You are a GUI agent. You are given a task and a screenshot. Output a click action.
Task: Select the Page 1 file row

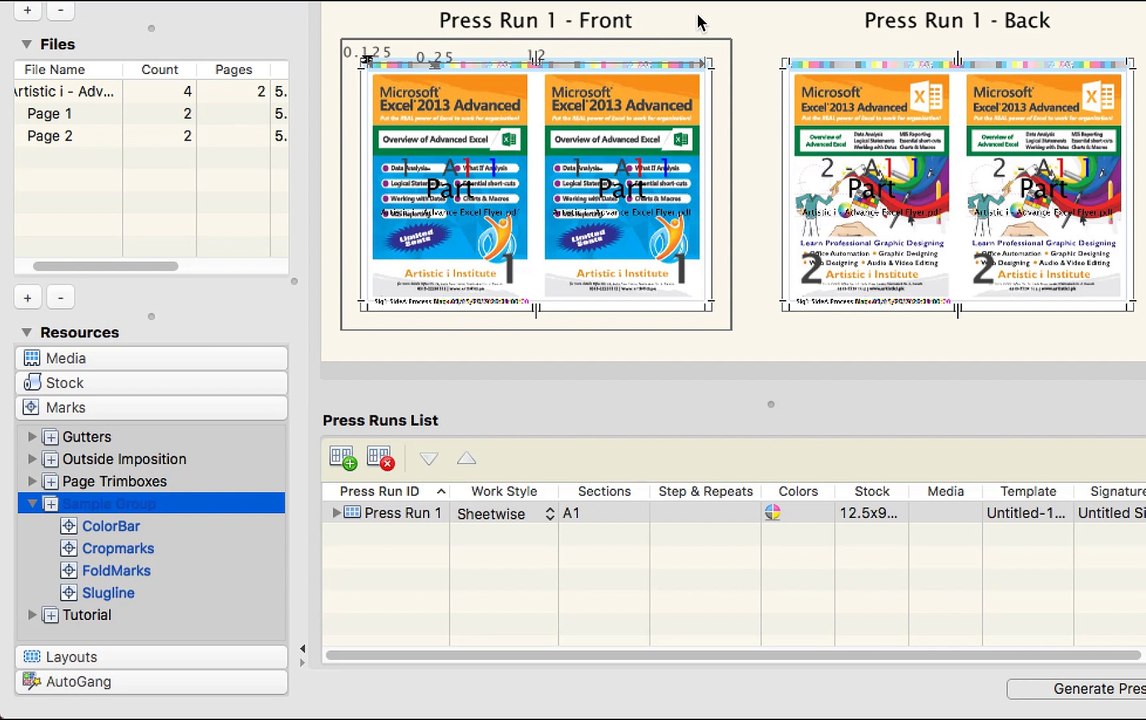tap(151, 113)
